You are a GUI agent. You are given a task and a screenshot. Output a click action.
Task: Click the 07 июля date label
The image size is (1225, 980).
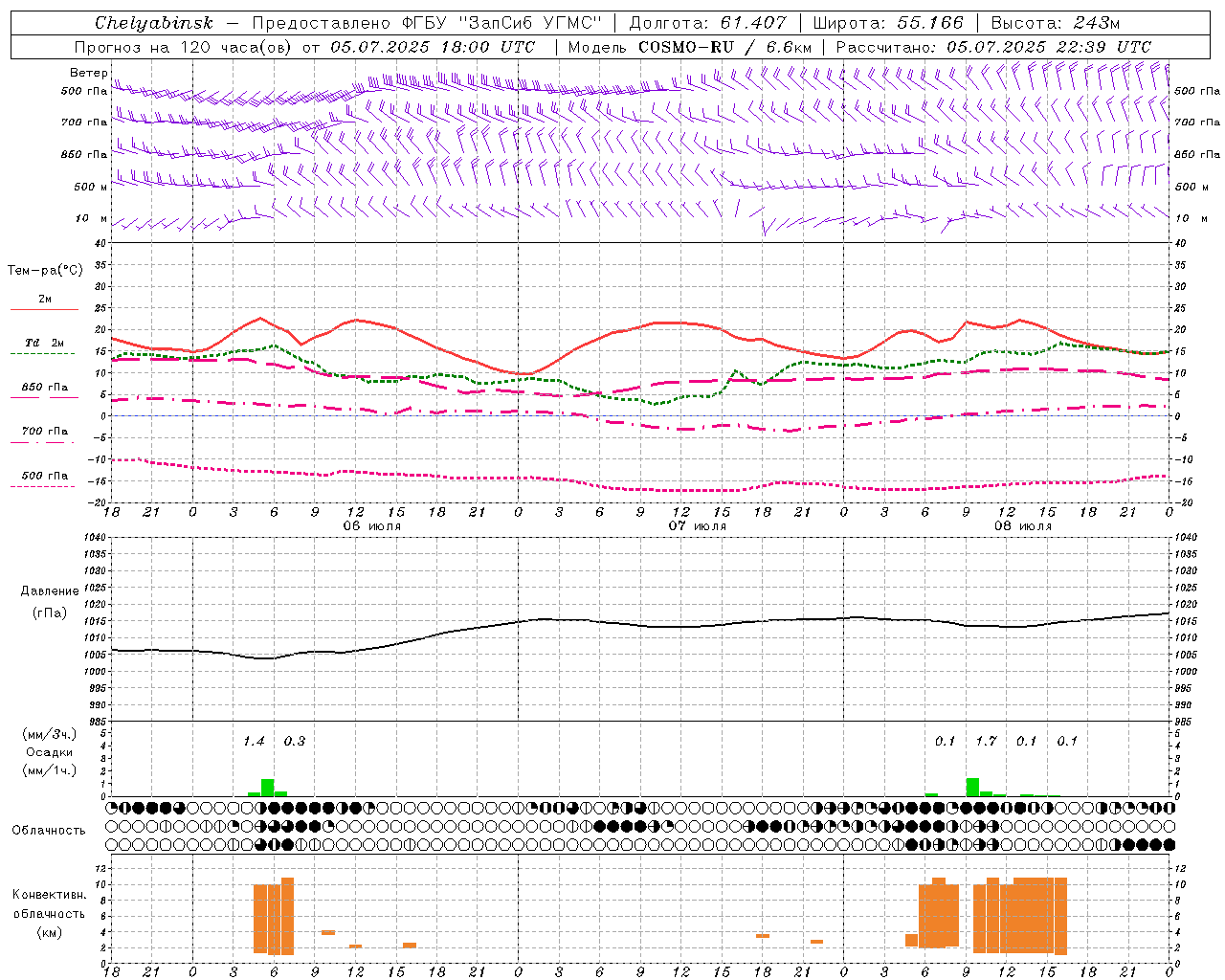click(x=698, y=526)
